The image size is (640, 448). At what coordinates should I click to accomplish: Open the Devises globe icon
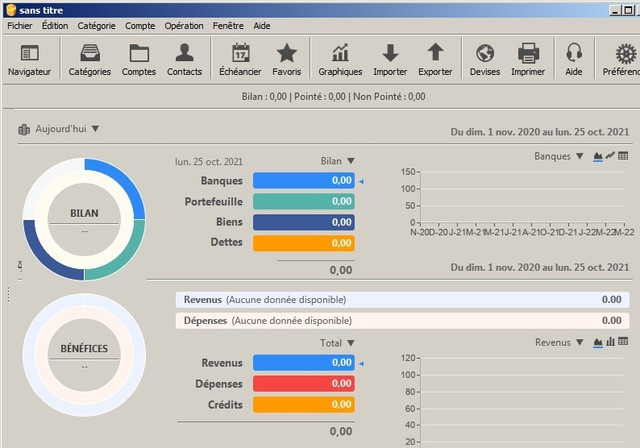485,53
